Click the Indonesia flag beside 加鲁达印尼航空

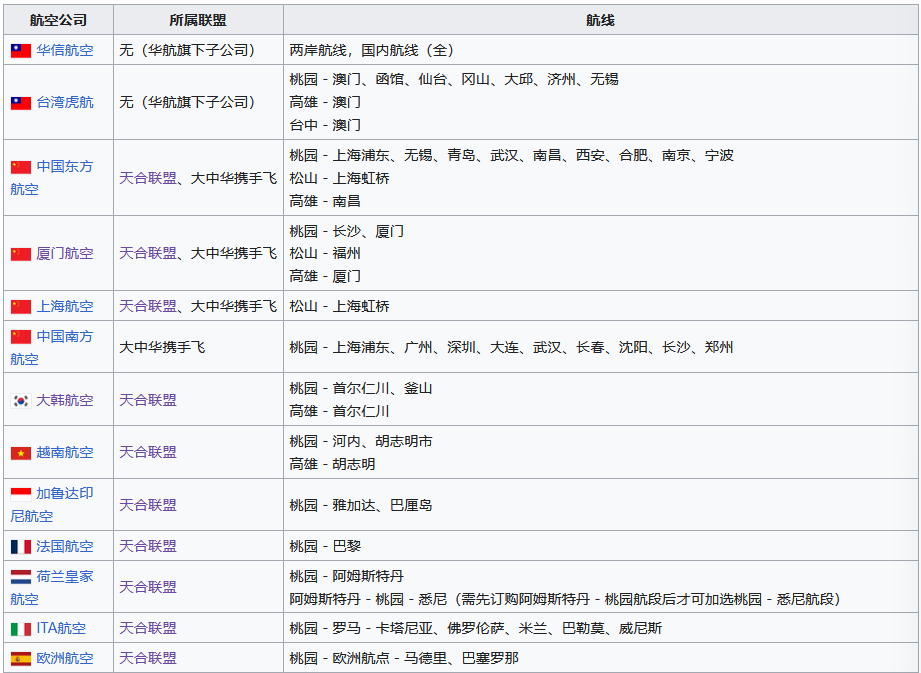pyautogui.click(x=21, y=494)
